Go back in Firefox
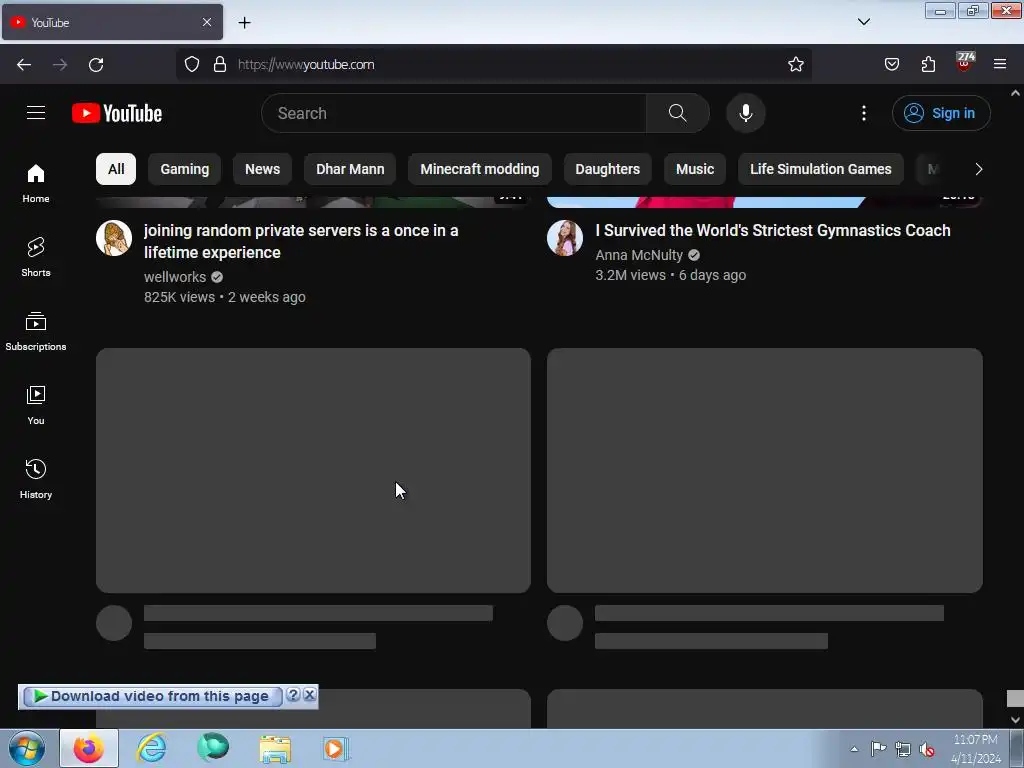 point(24,65)
